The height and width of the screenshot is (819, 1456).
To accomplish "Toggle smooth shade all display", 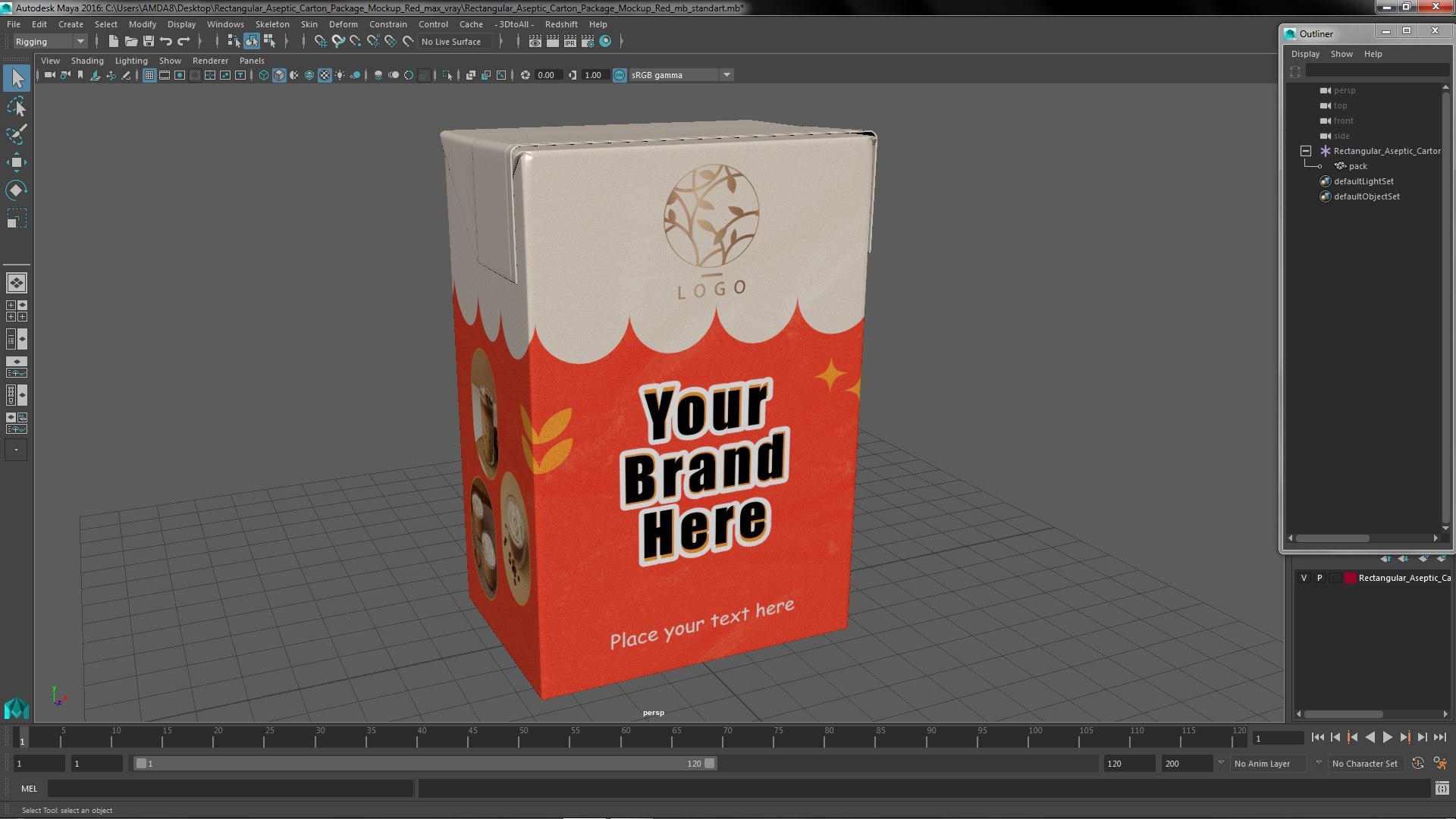I will click(x=279, y=75).
